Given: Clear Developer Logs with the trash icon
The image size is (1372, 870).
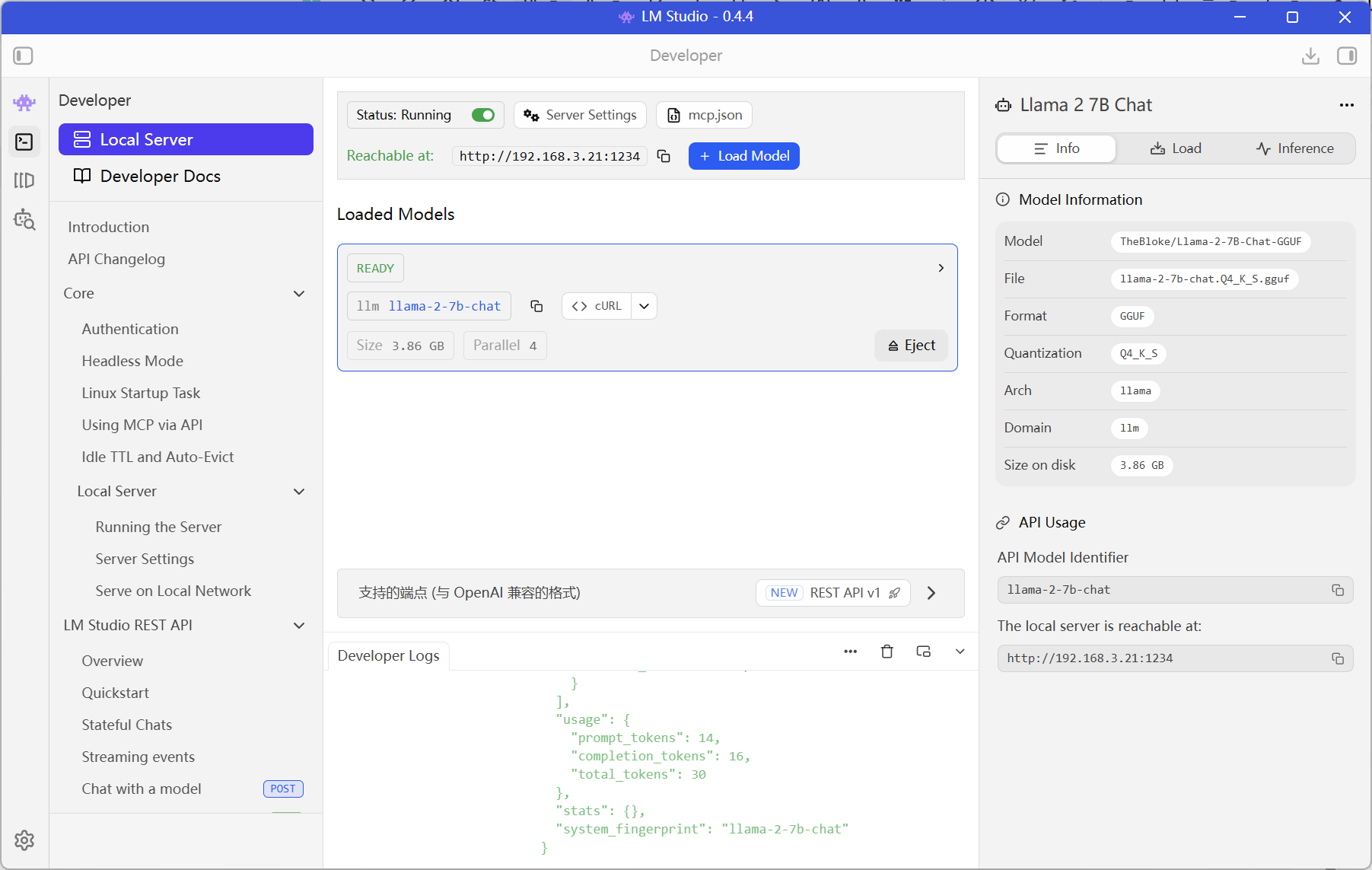Looking at the screenshot, I should tap(887, 652).
